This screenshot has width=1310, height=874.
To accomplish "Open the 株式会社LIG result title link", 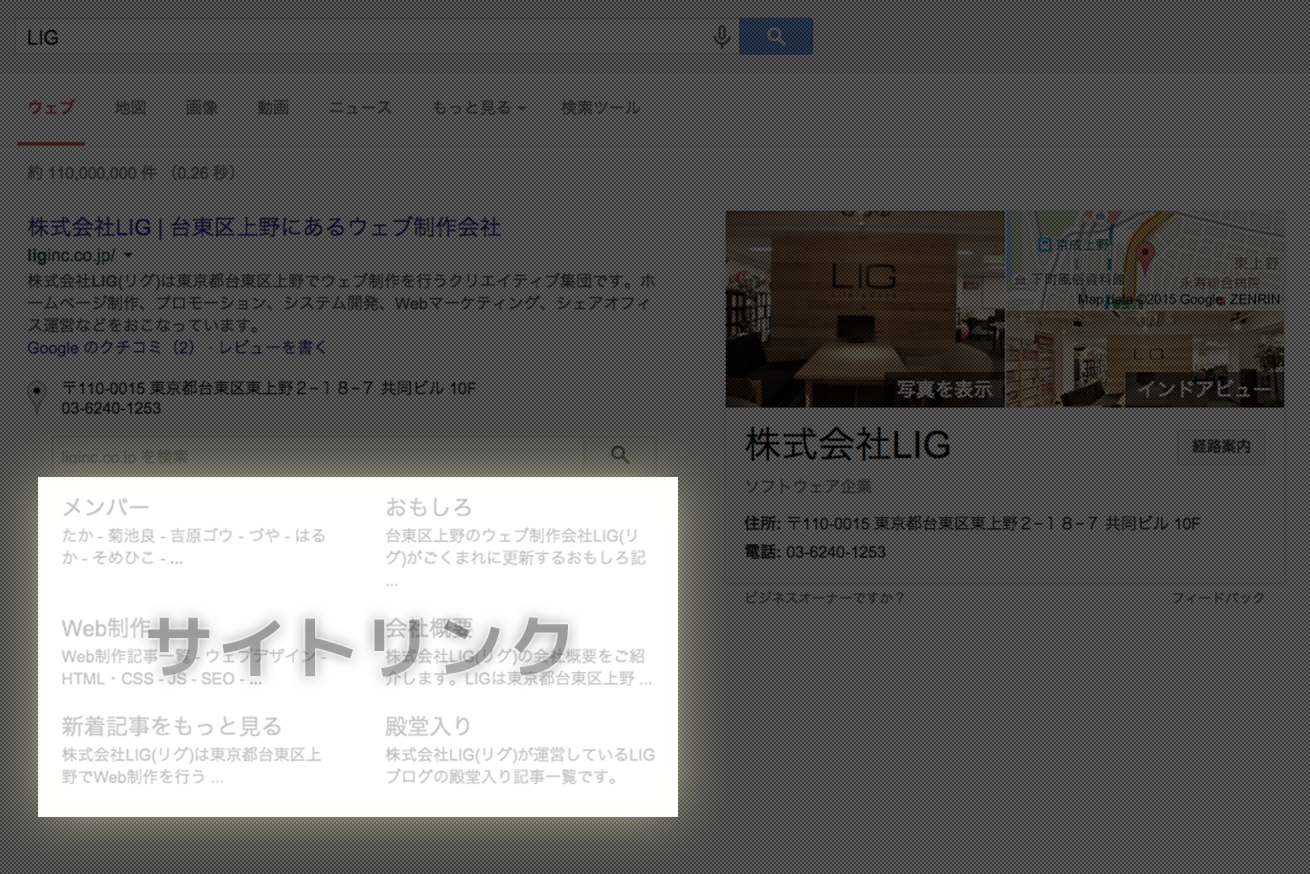I will [x=264, y=227].
